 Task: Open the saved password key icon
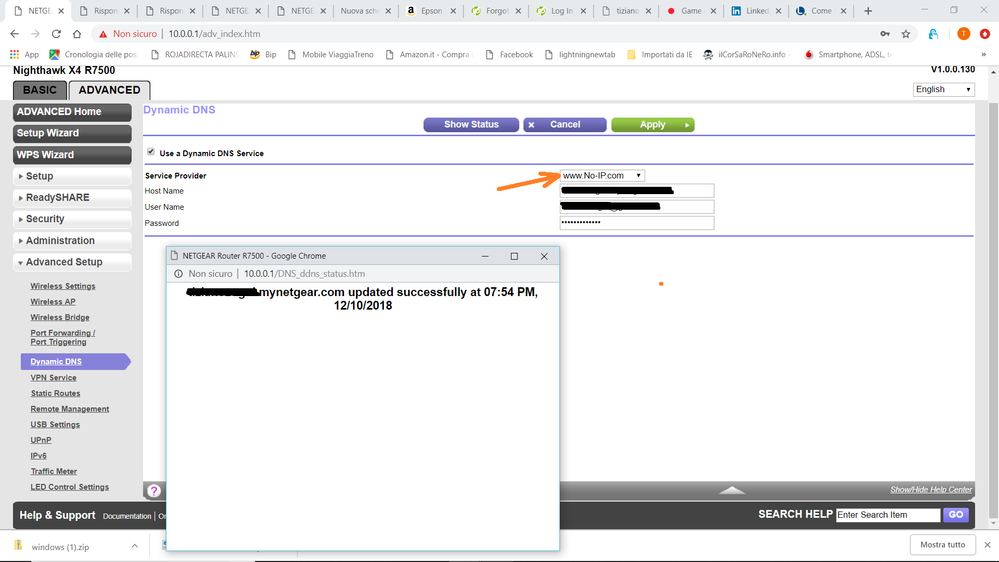pyautogui.click(x=885, y=34)
